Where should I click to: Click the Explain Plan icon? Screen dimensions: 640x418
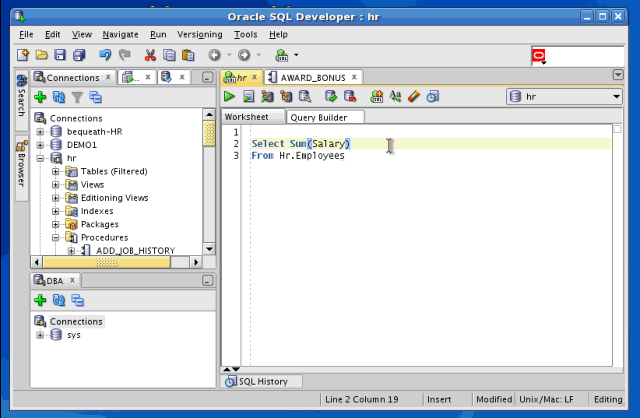click(286, 97)
